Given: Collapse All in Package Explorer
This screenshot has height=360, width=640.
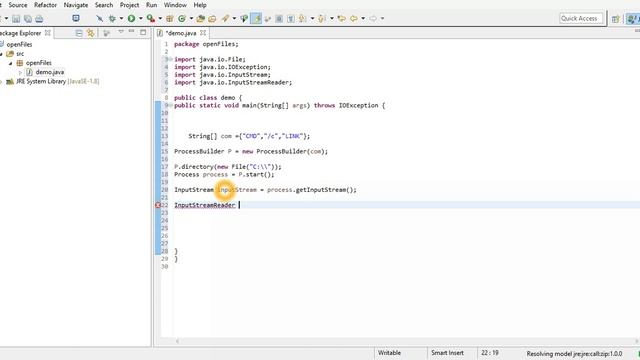Looking at the screenshot, I should click(x=79, y=33).
